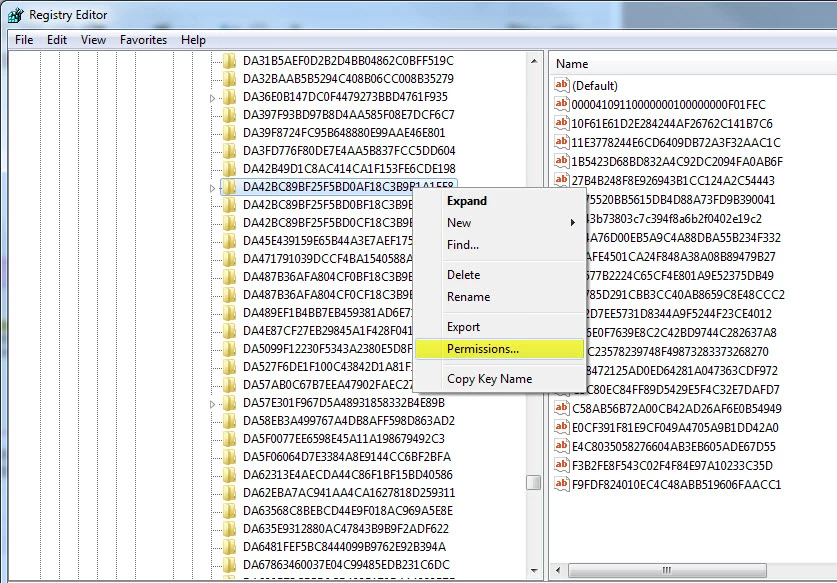Click the tree pane scroll up arrow

pos(534,61)
